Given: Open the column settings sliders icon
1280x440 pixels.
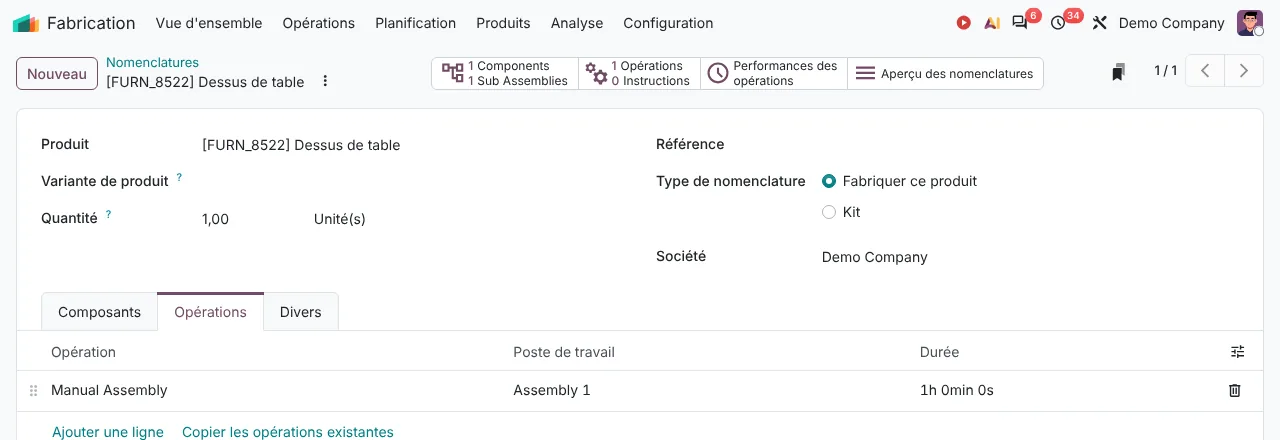Looking at the screenshot, I should point(1238,352).
